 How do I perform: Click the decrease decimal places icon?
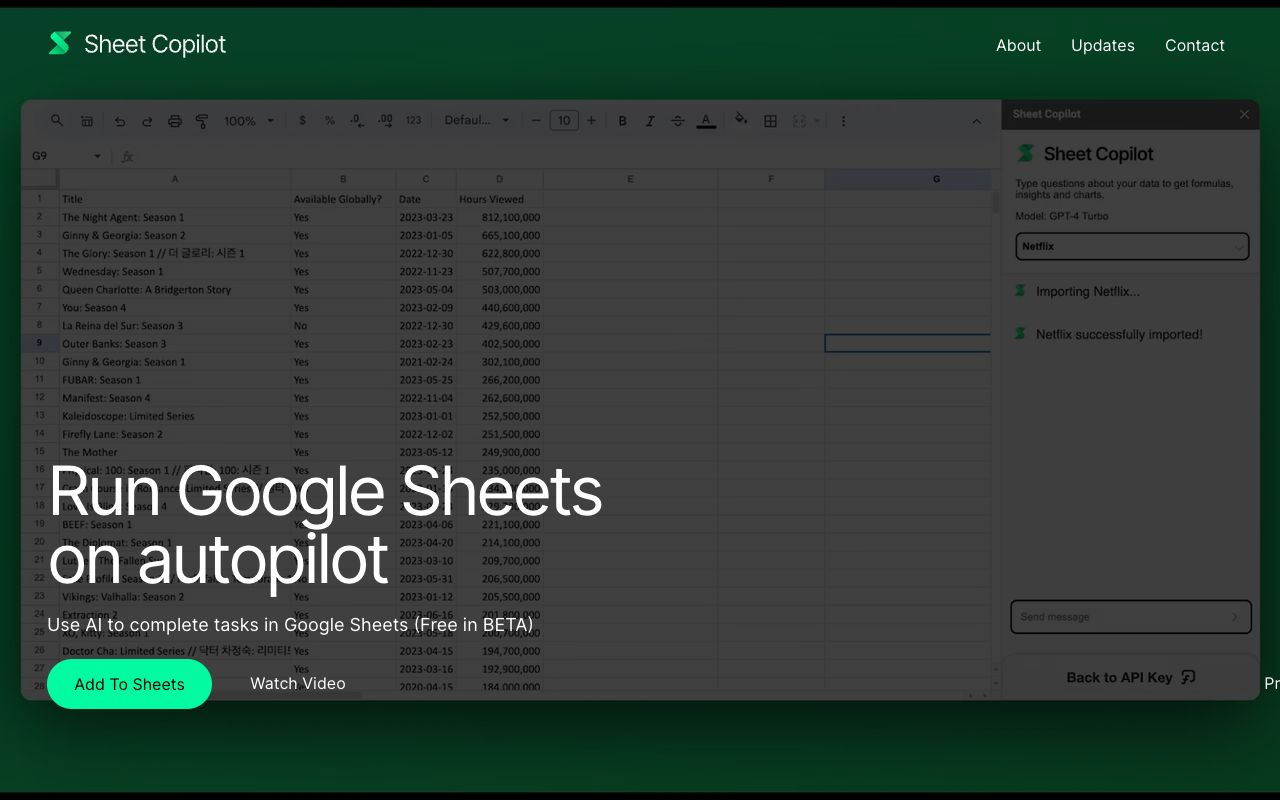[357, 120]
